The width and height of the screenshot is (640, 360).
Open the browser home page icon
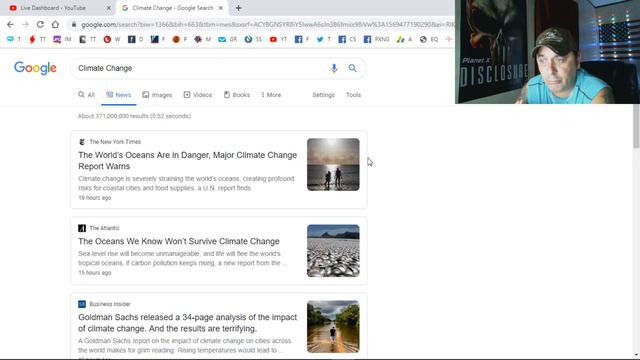[55, 24]
